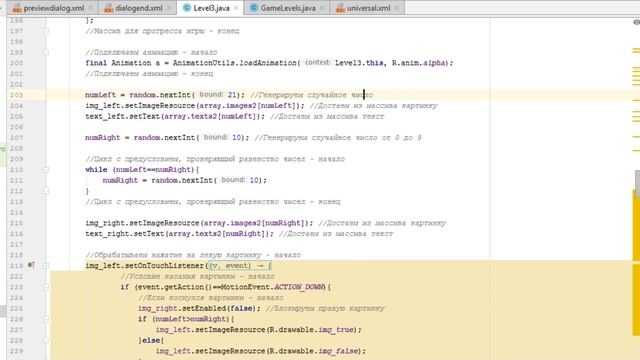Click 'numLeft' variable on line 203

(x=100, y=95)
